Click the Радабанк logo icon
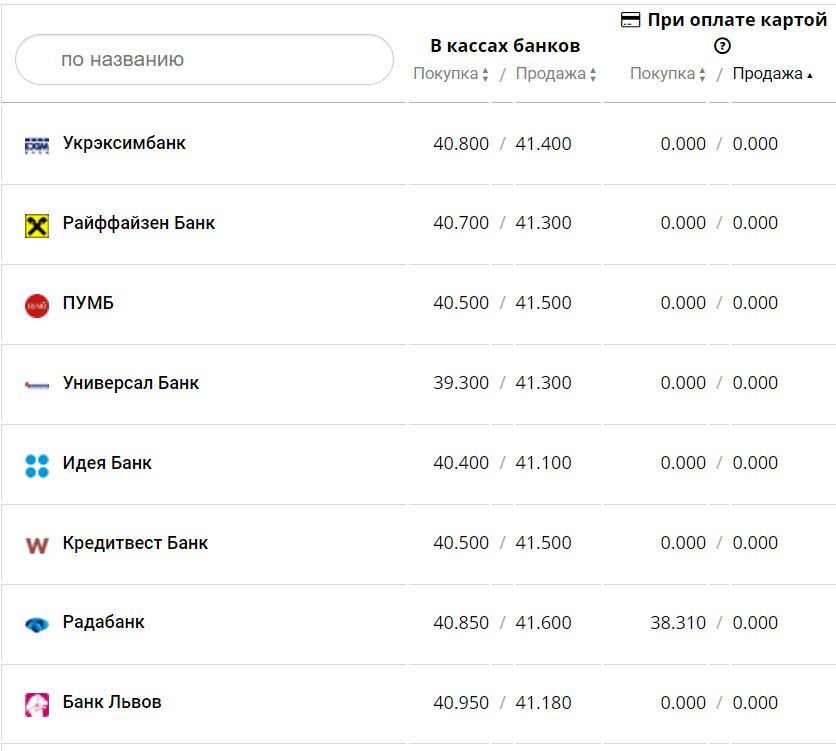The image size is (836, 751). click(x=36, y=624)
